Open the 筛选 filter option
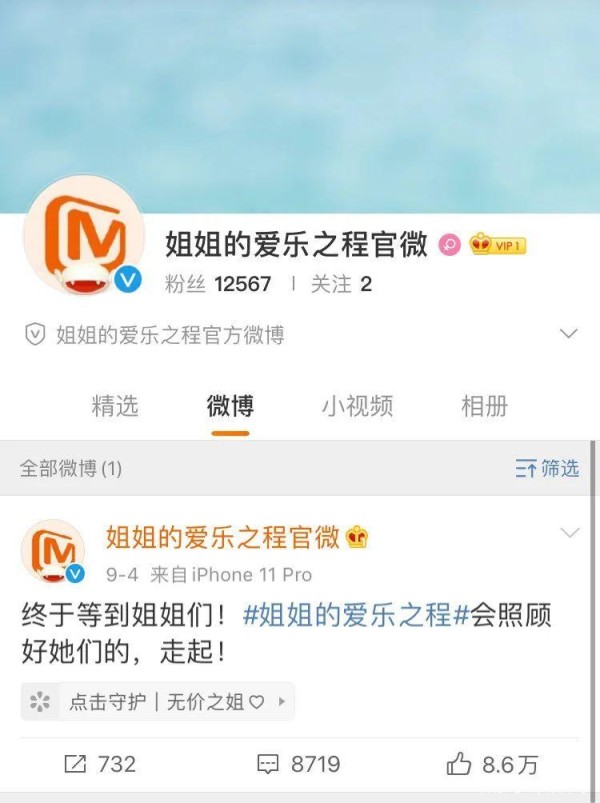 pyautogui.click(x=547, y=468)
